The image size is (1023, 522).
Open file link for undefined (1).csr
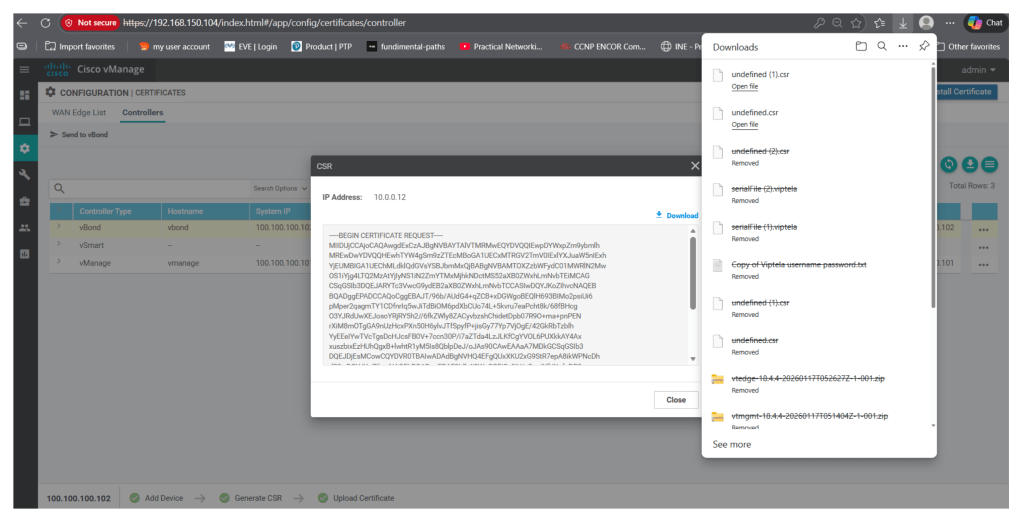coord(745,87)
